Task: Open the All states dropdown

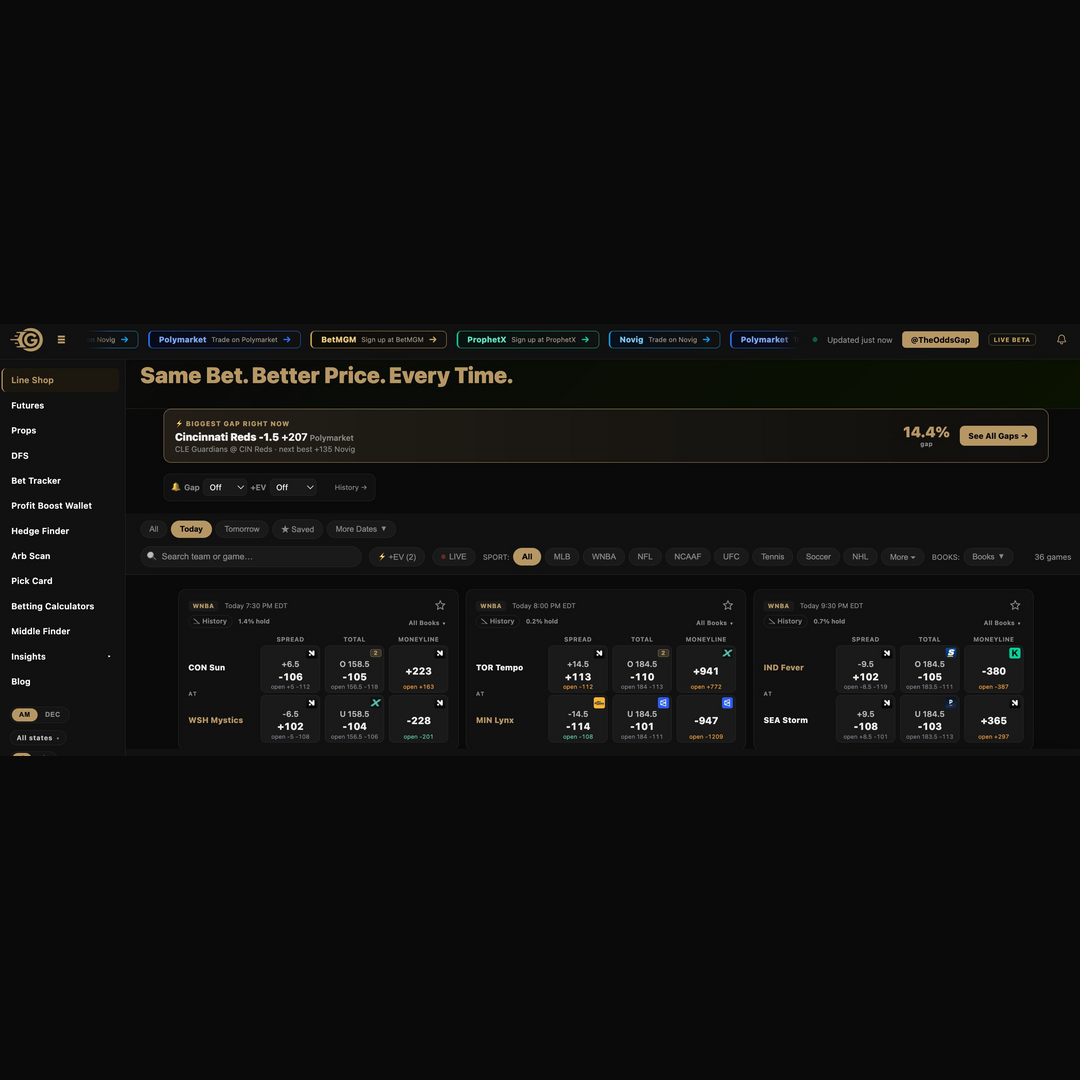Action: click(x=38, y=738)
